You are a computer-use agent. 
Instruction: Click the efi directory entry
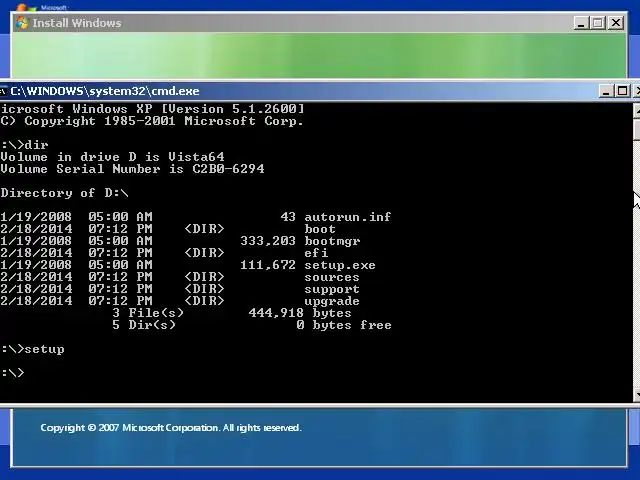[316, 253]
